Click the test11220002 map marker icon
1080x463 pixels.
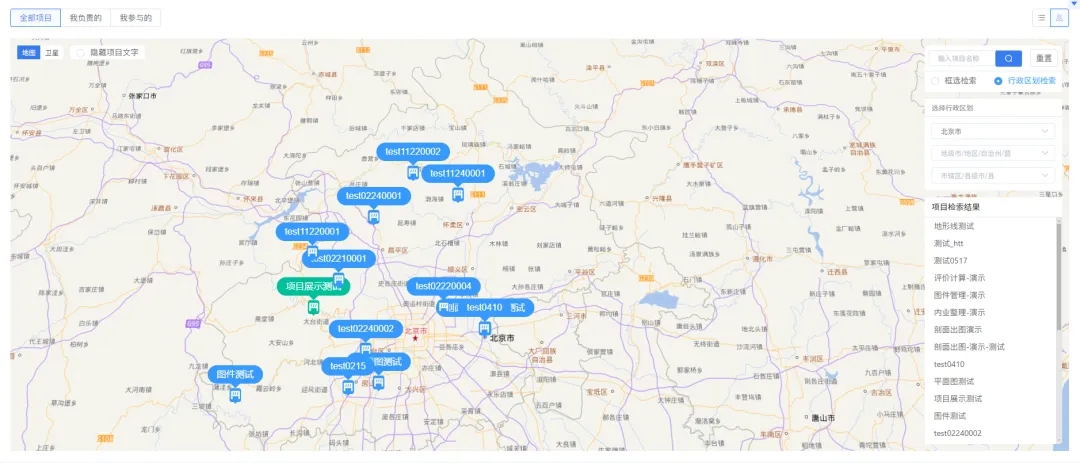click(x=412, y=173)
